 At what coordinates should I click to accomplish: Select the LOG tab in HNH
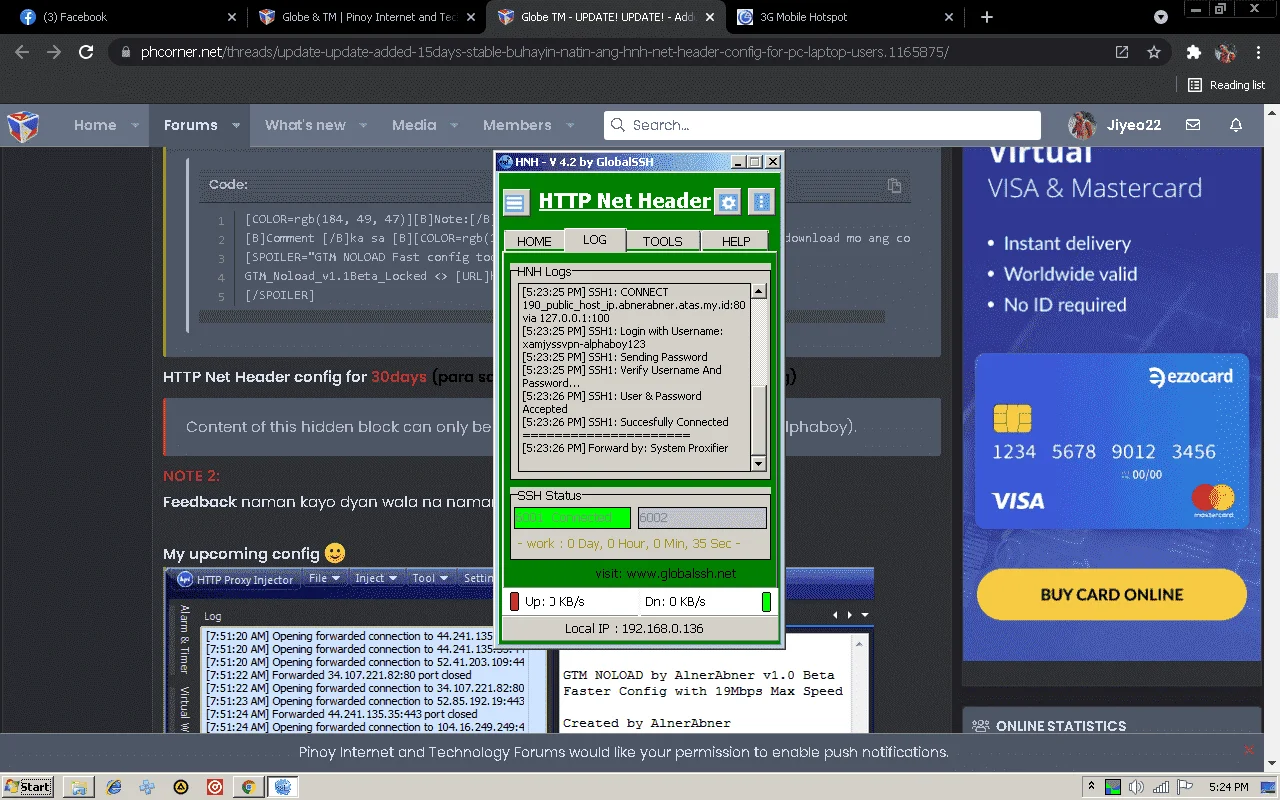(595, 239)
